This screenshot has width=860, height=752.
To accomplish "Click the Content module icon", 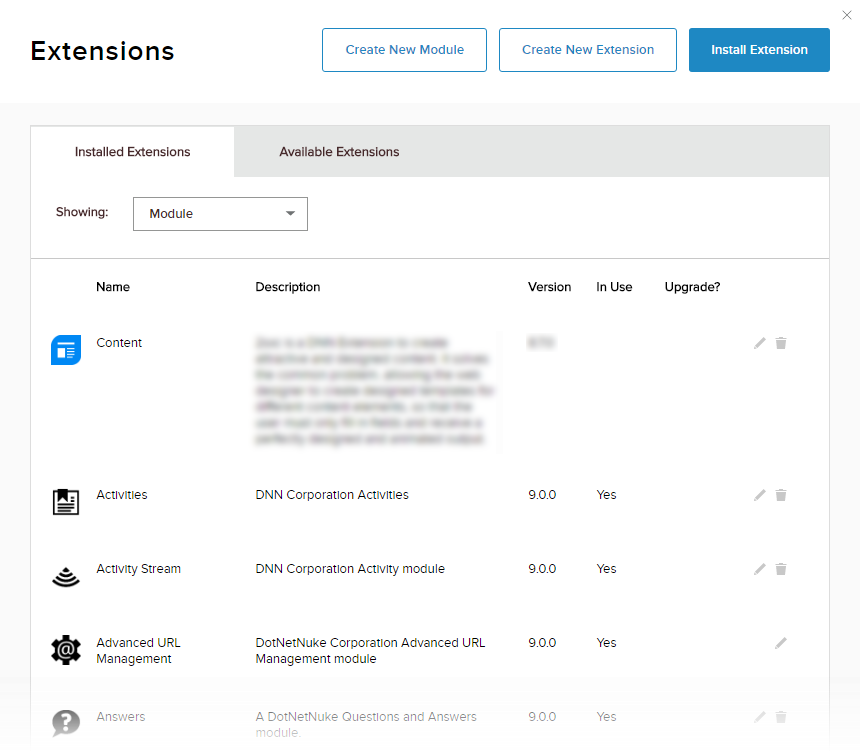I will 66,350.
